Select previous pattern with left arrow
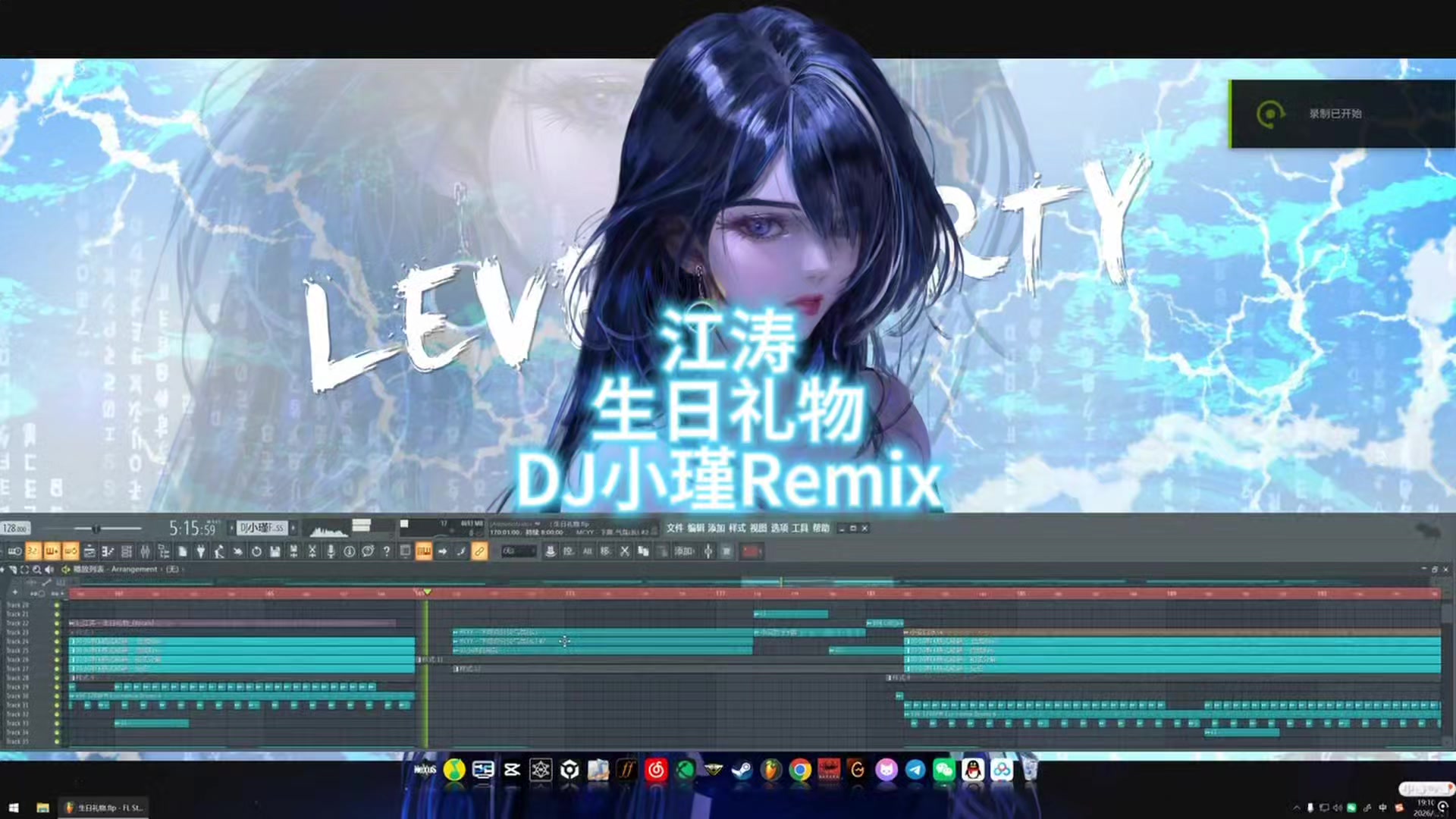The width and height of the screenshot is (1456, 819). [232, 528]
